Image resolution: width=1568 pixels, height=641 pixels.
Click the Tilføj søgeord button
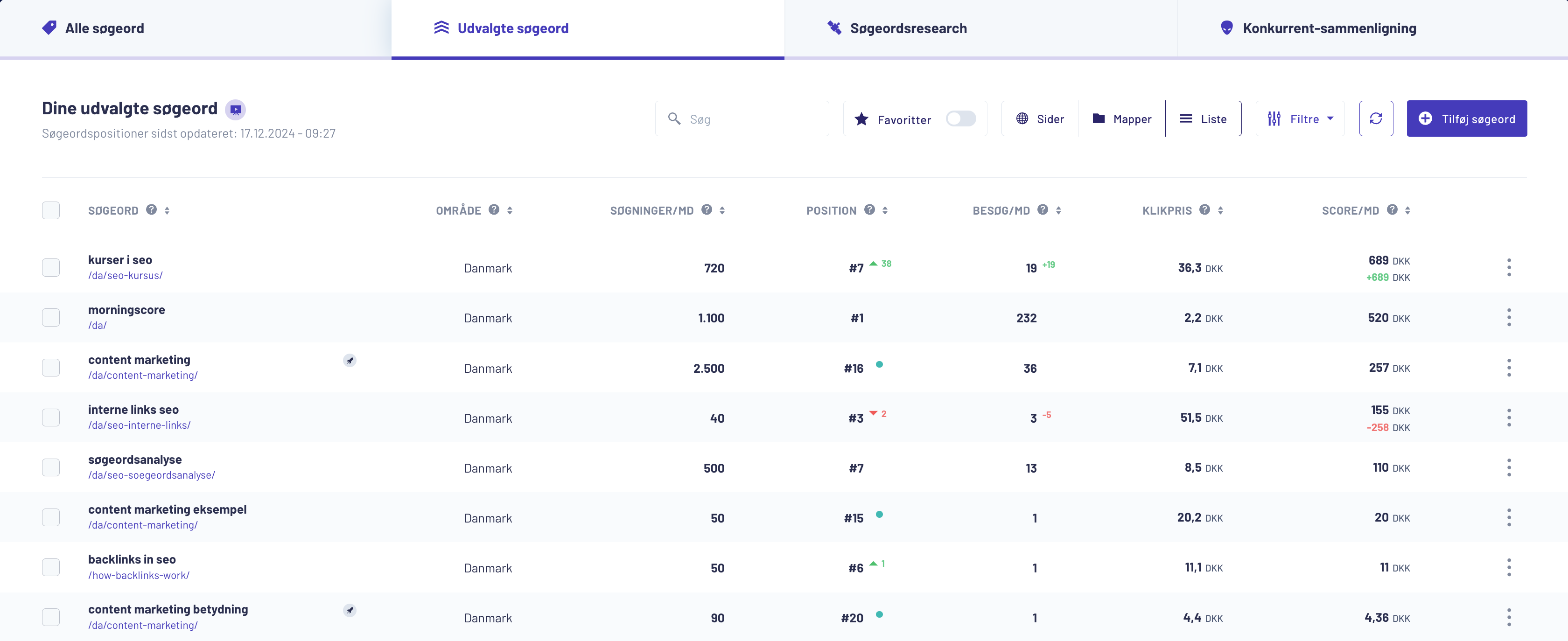pos(1466,118)
